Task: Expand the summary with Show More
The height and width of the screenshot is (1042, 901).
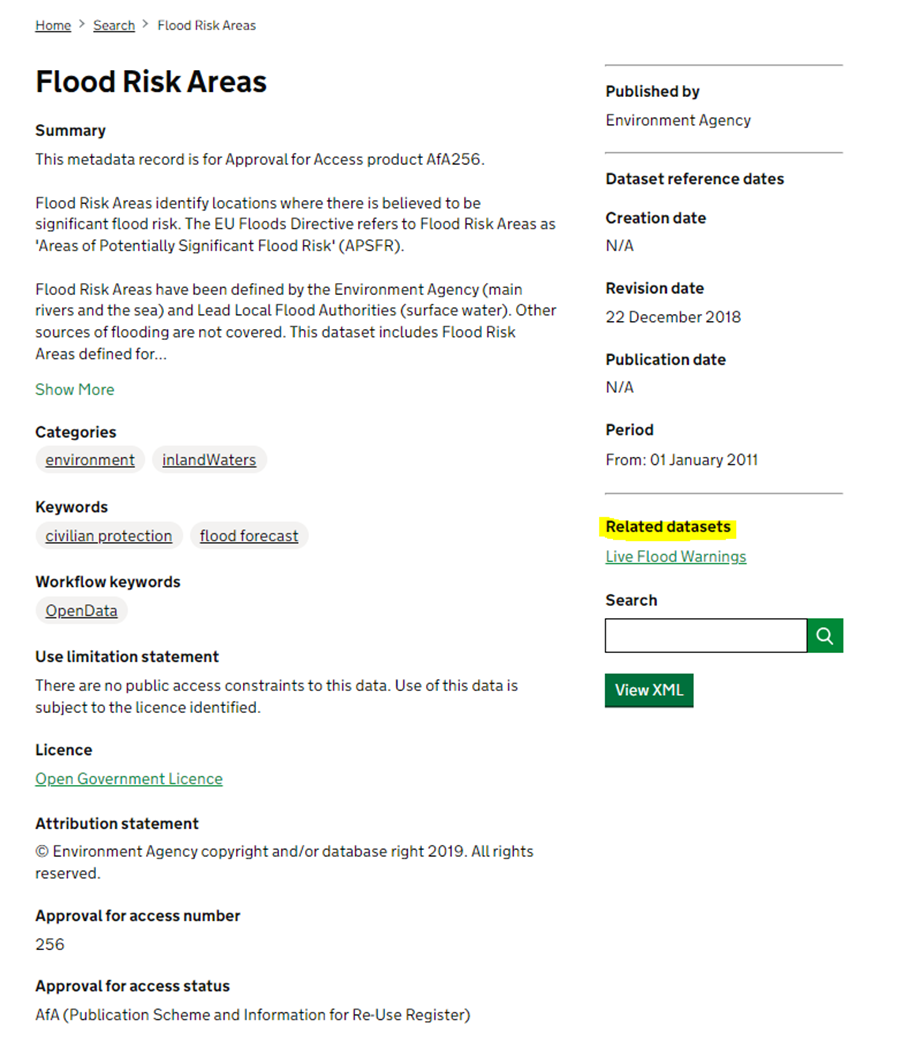Action: coord(75,390)
